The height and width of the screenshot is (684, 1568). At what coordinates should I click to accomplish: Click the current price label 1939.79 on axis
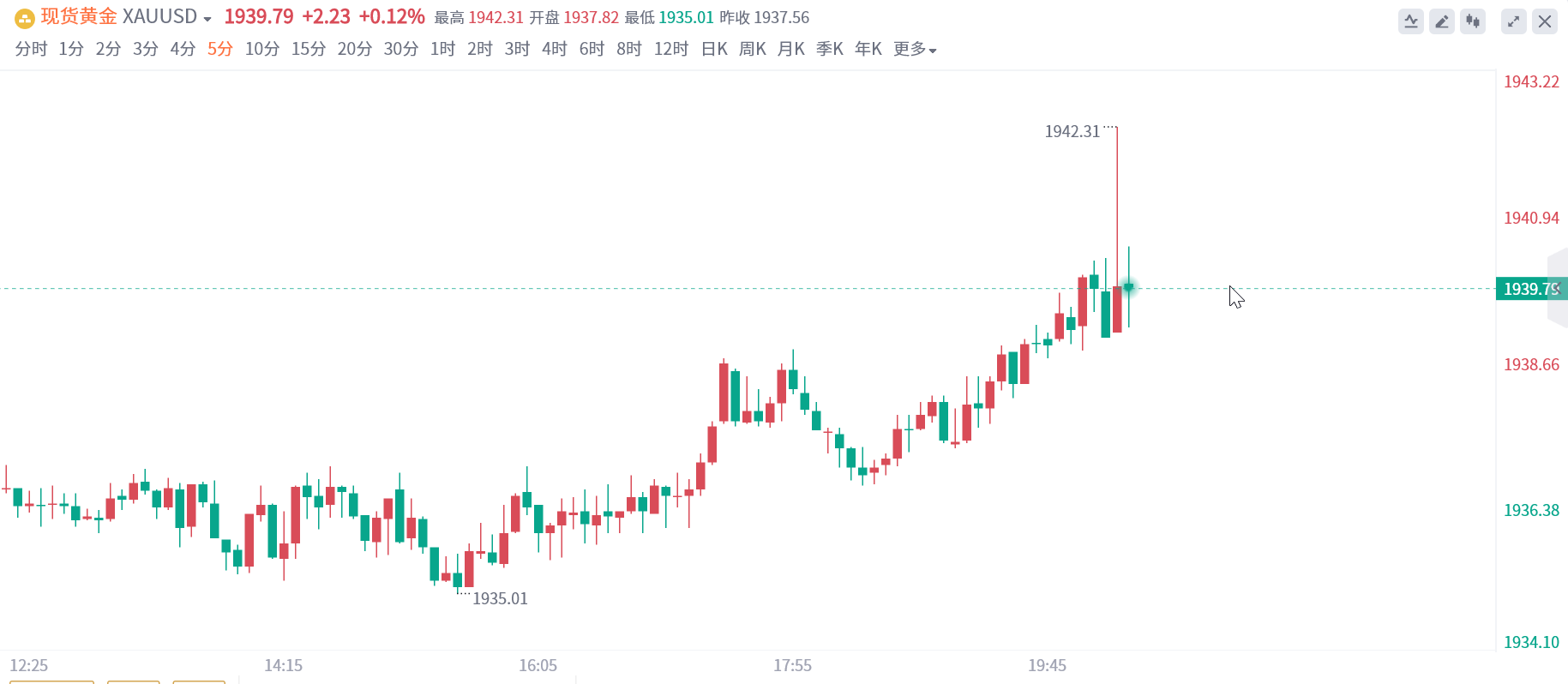[x=1531, y=289]
